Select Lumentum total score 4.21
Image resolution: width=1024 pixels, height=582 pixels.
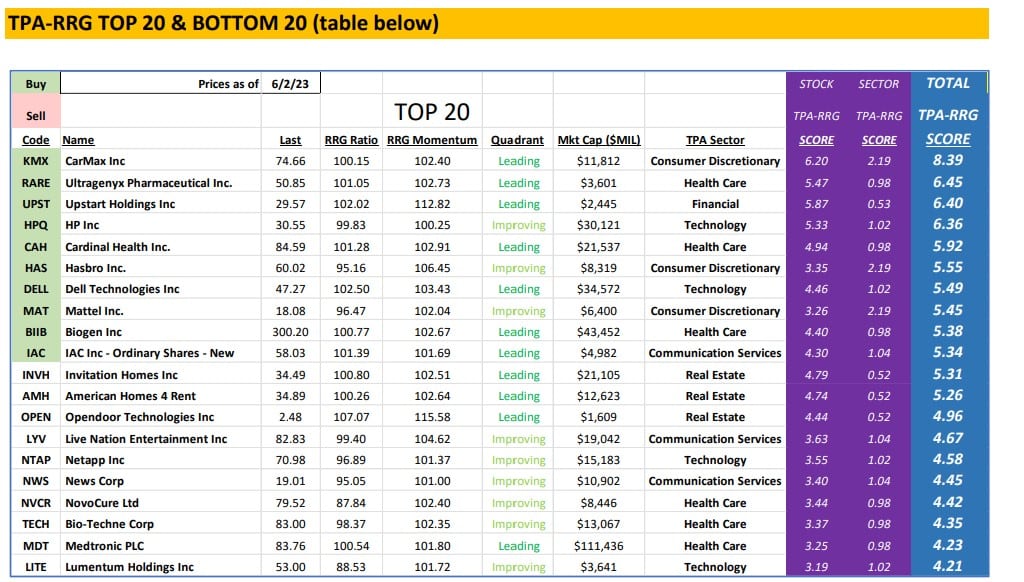948,566
